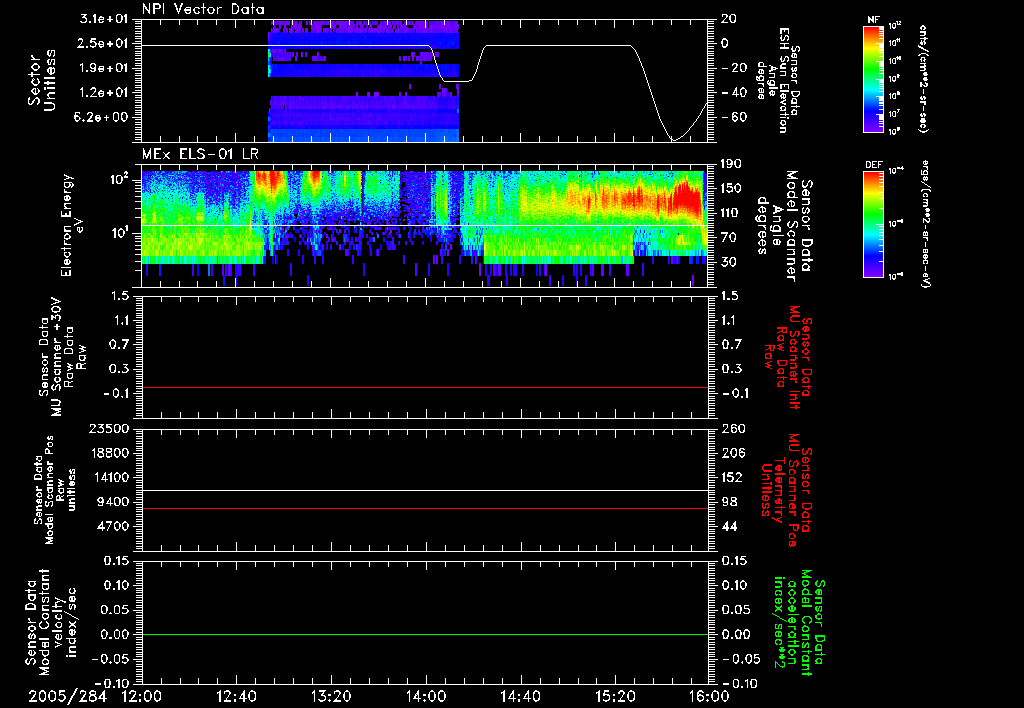This screenshot has width=1024, height=708.
Task: Click the "Model Scanner Angle degrees" label
Action: [784, 226]
